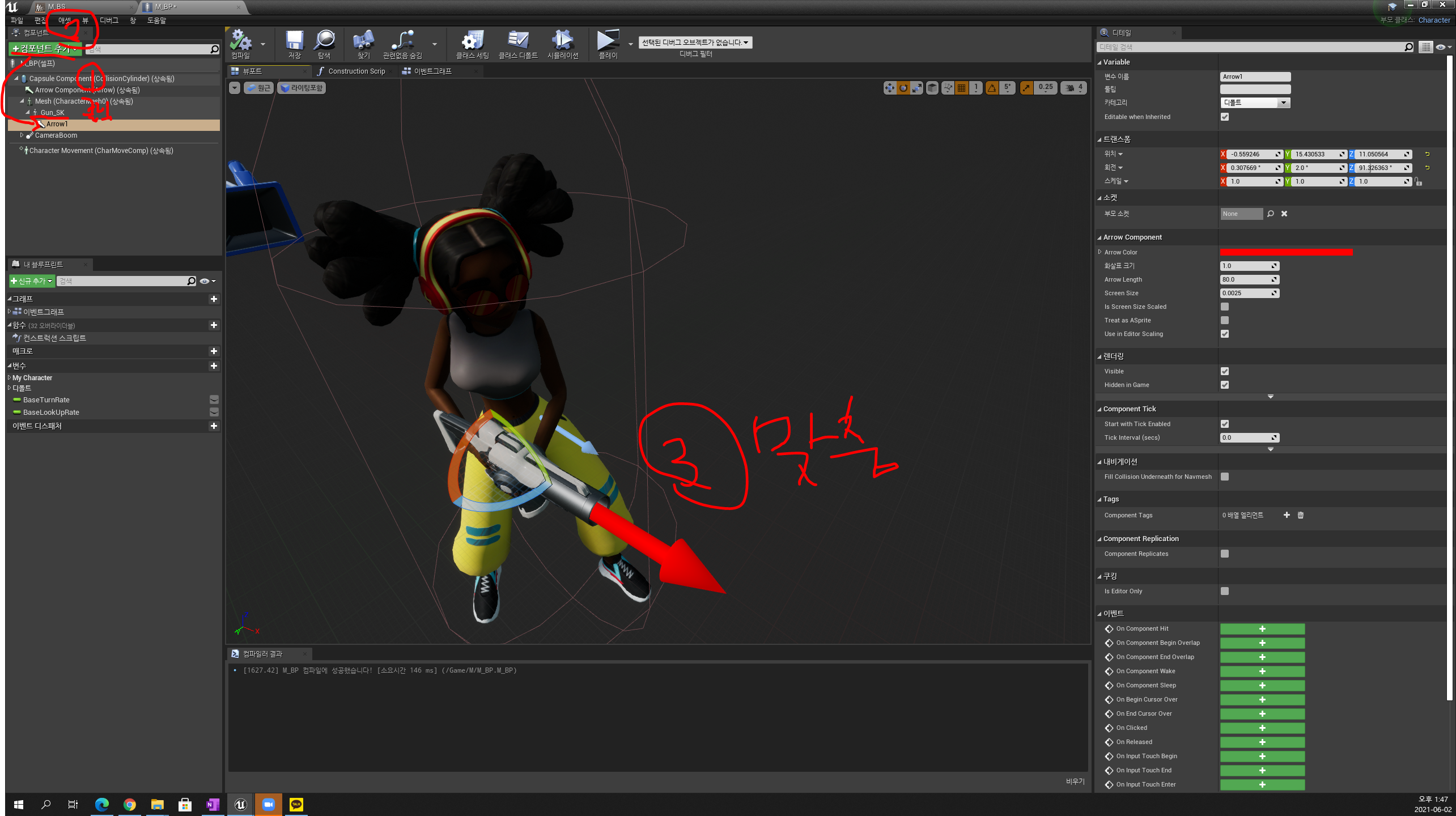Expand the Arrow Color property
1456x816 pixels.
pyautogui.click(x=1100, y=252)
